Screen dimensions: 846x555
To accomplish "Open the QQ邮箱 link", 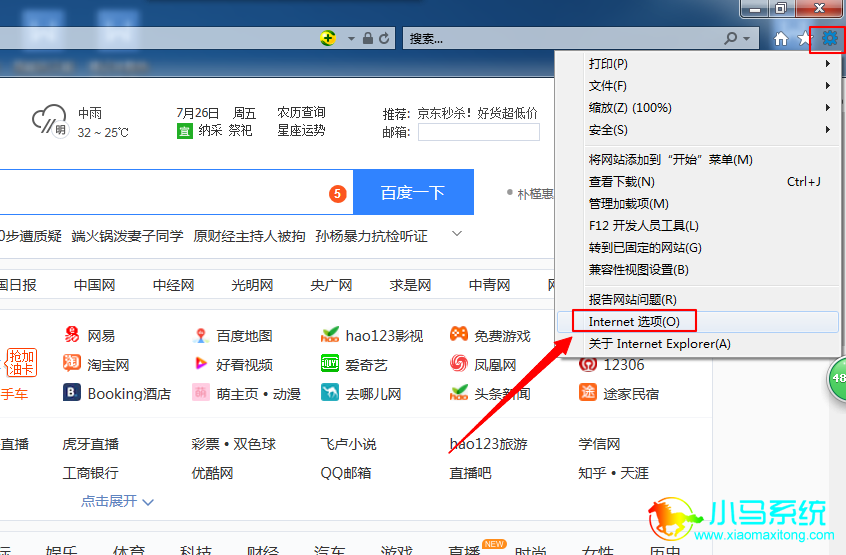I will pyautogui.click(x=346, y=473).
